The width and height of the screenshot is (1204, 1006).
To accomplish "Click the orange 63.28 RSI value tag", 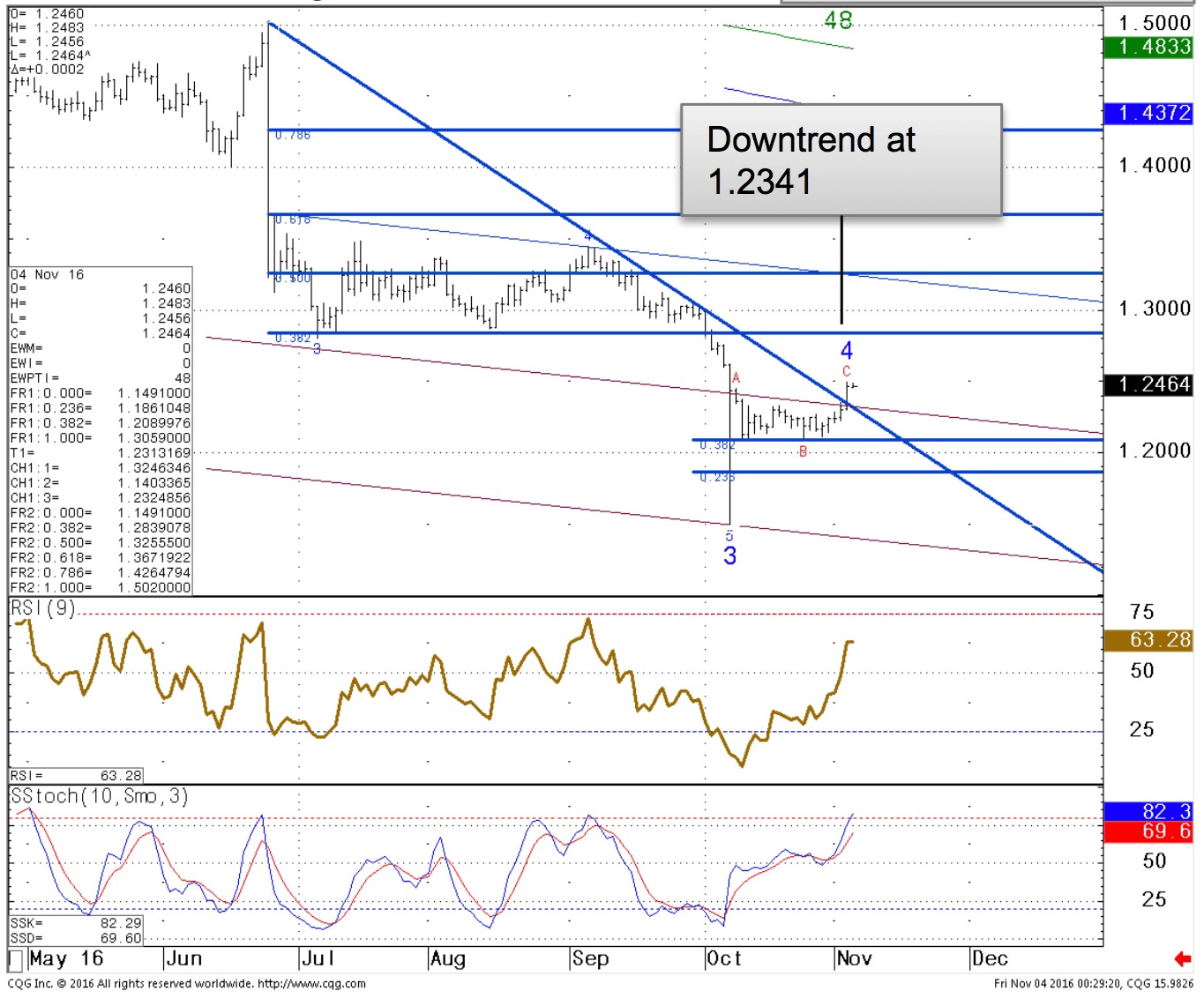I will tap(1148, 640).
